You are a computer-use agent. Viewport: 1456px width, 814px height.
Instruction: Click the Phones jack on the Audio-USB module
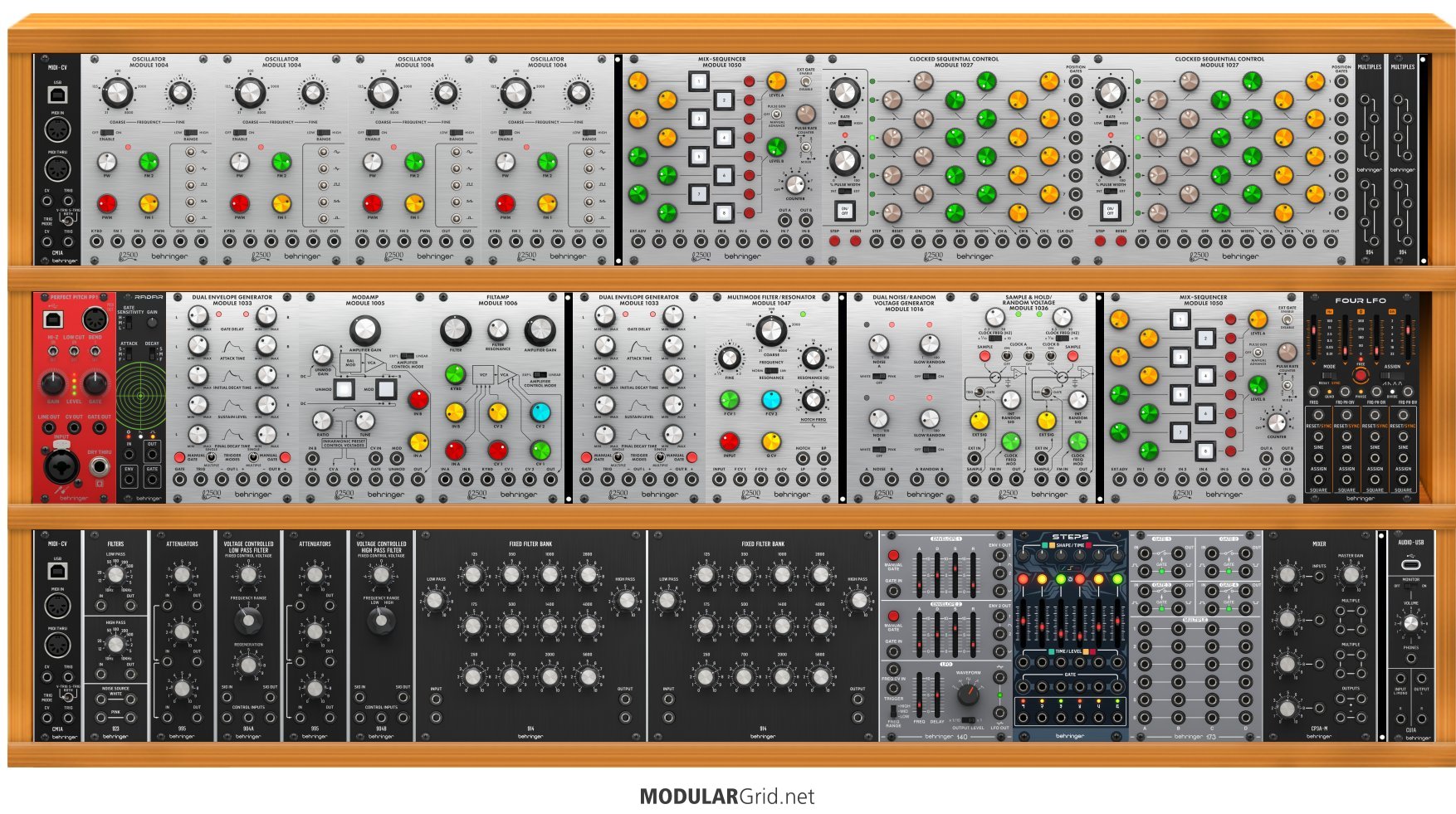(x=1410, y=659)
